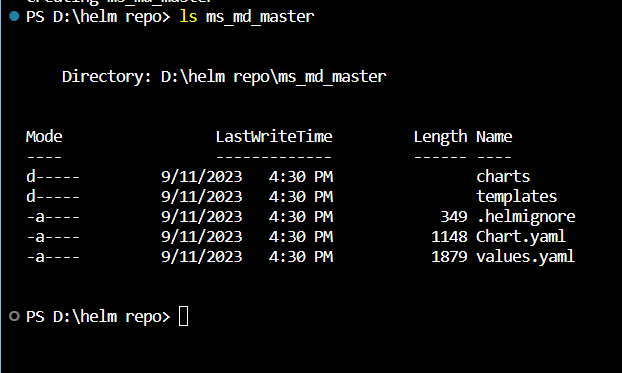The height and width of the screenshot is (373, 622).
Task: Click the charts directory name
Action: coord(503,176)
